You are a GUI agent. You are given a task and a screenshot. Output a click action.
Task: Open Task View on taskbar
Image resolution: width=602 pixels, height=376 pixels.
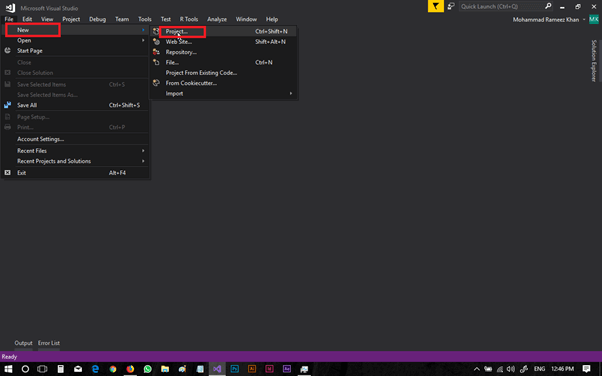point(42,369)
